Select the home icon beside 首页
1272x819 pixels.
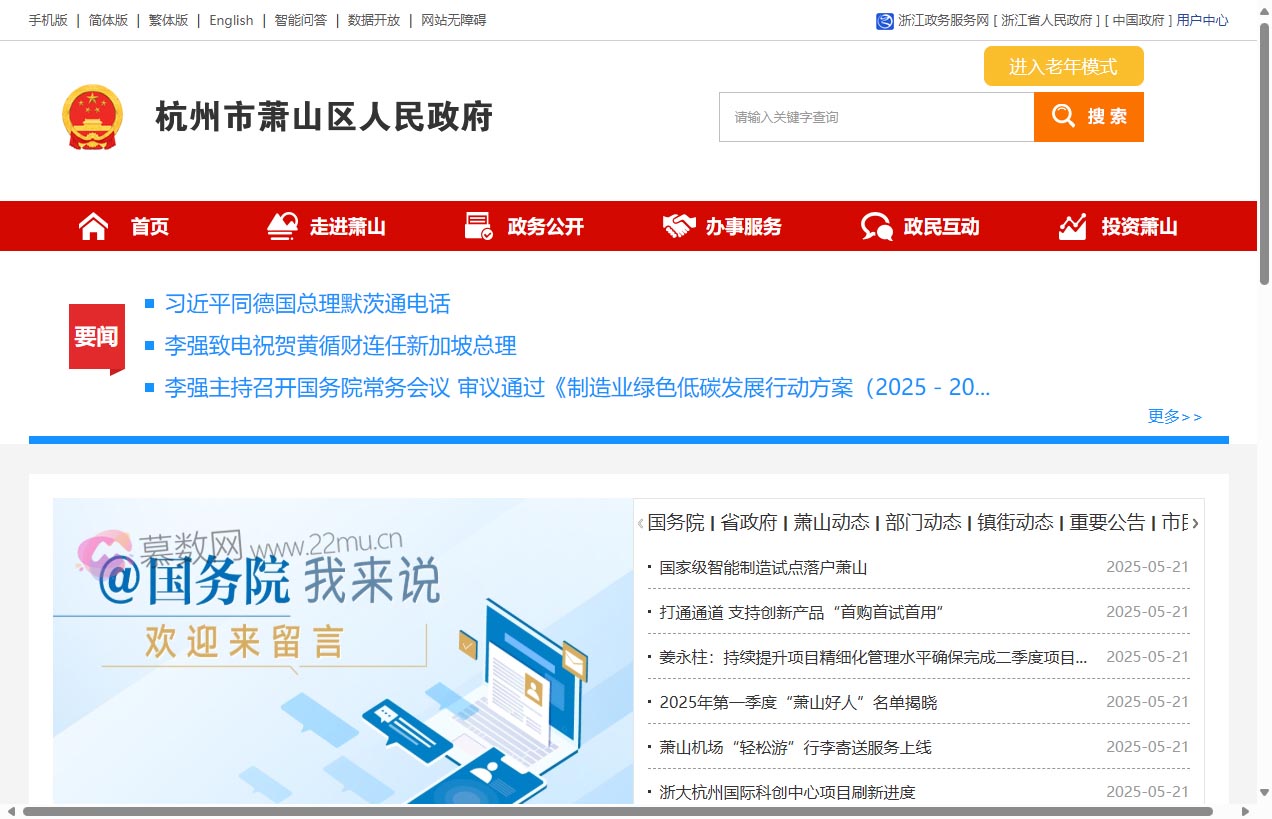(x=93, y=225)
